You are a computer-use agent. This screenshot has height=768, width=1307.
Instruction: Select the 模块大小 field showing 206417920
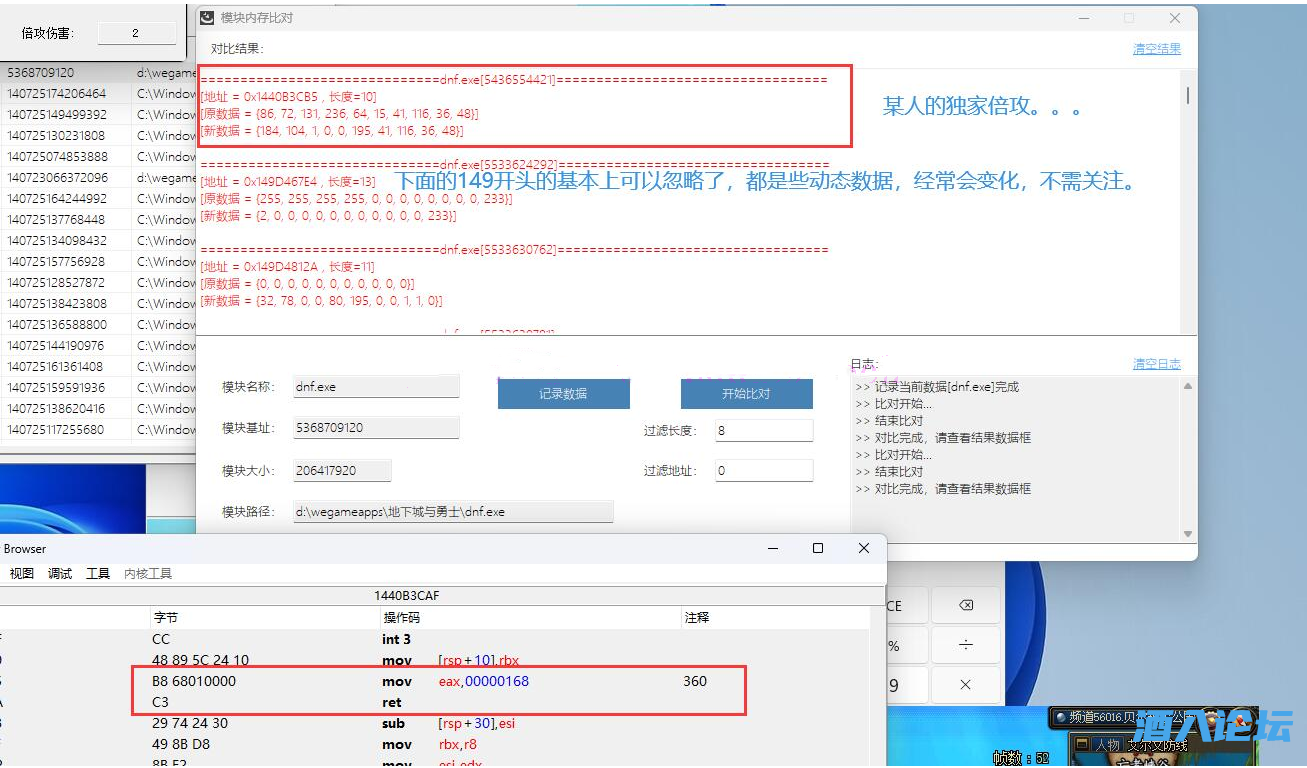point(342,470)
